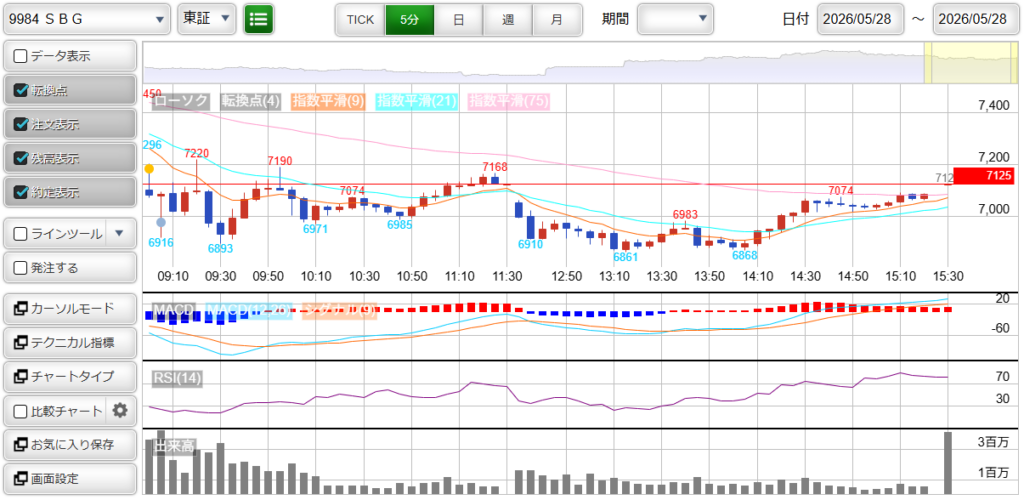
Task: Expand the 期間 period dropdown
Action: [675, 19]
